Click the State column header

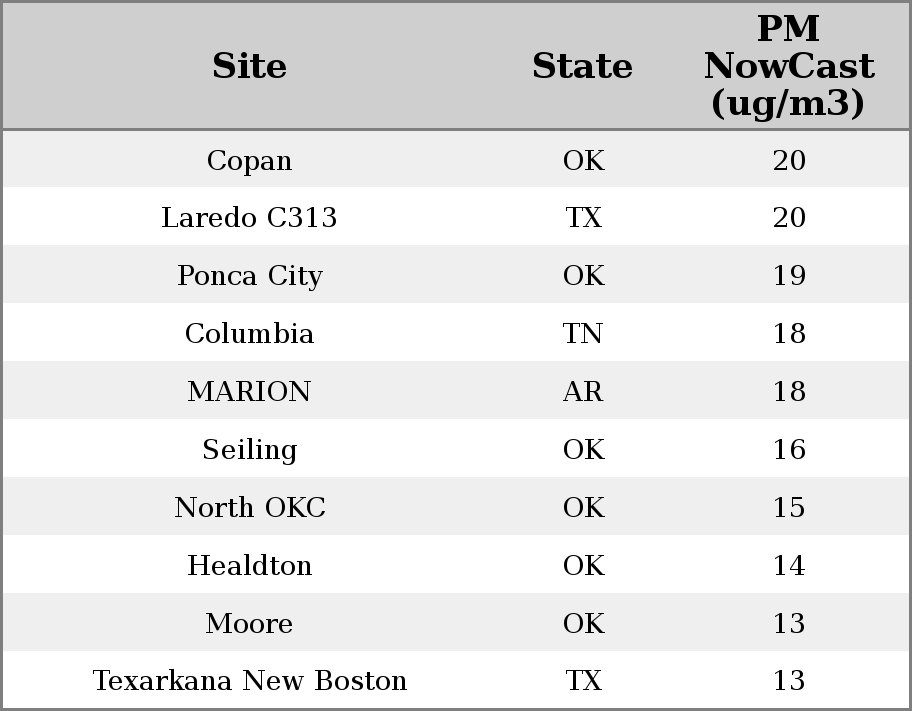582,66
